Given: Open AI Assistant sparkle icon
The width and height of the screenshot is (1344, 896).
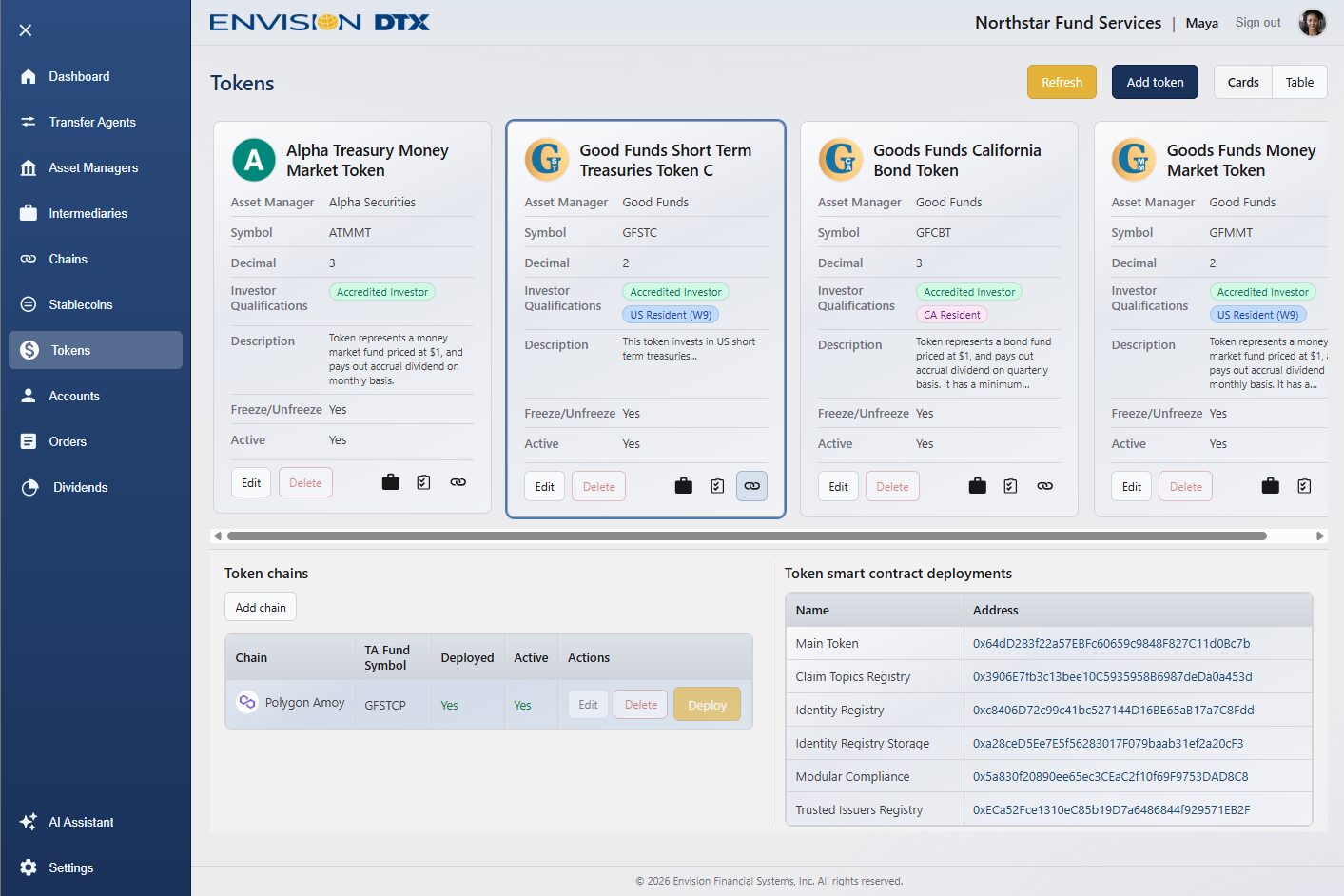Looking at the screenshot, I should click(29, 822).
